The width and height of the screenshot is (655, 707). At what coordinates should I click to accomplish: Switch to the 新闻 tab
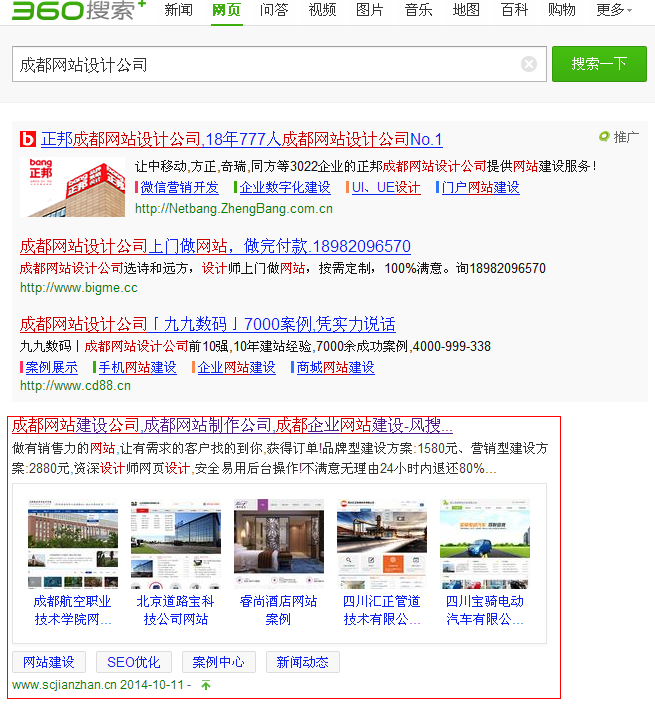coord(178,10)
